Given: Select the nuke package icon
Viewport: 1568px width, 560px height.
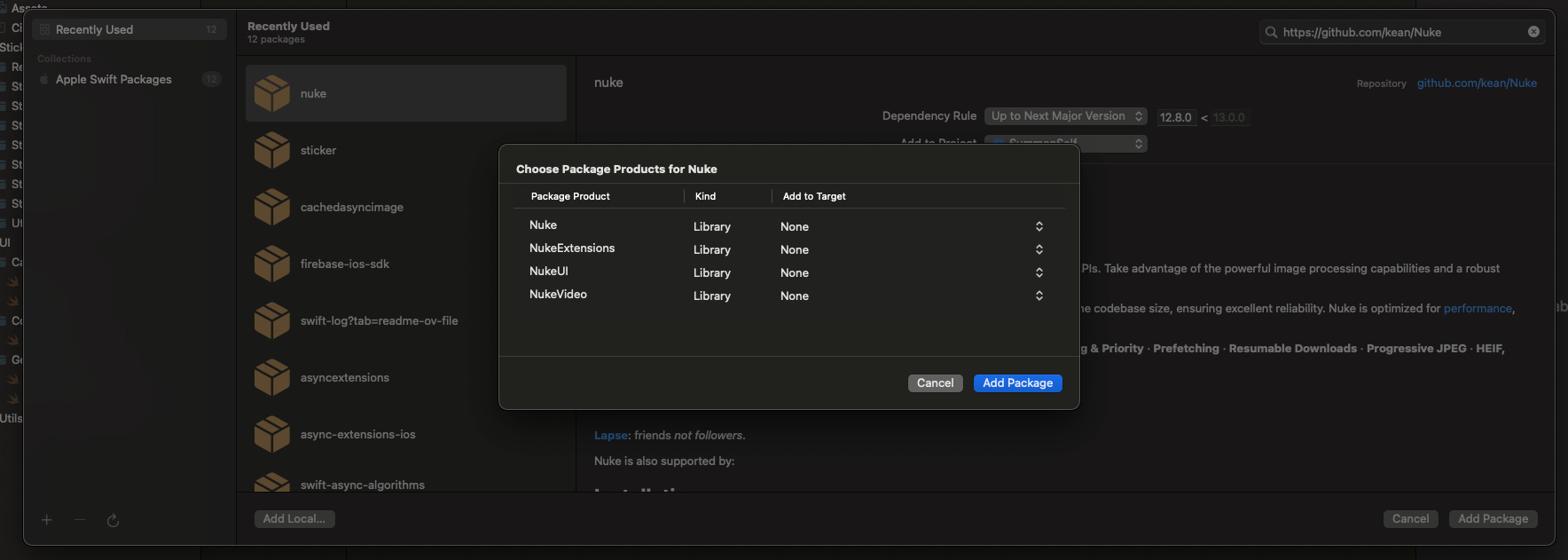Looking at the screenshot, I should tap(271, 93).
